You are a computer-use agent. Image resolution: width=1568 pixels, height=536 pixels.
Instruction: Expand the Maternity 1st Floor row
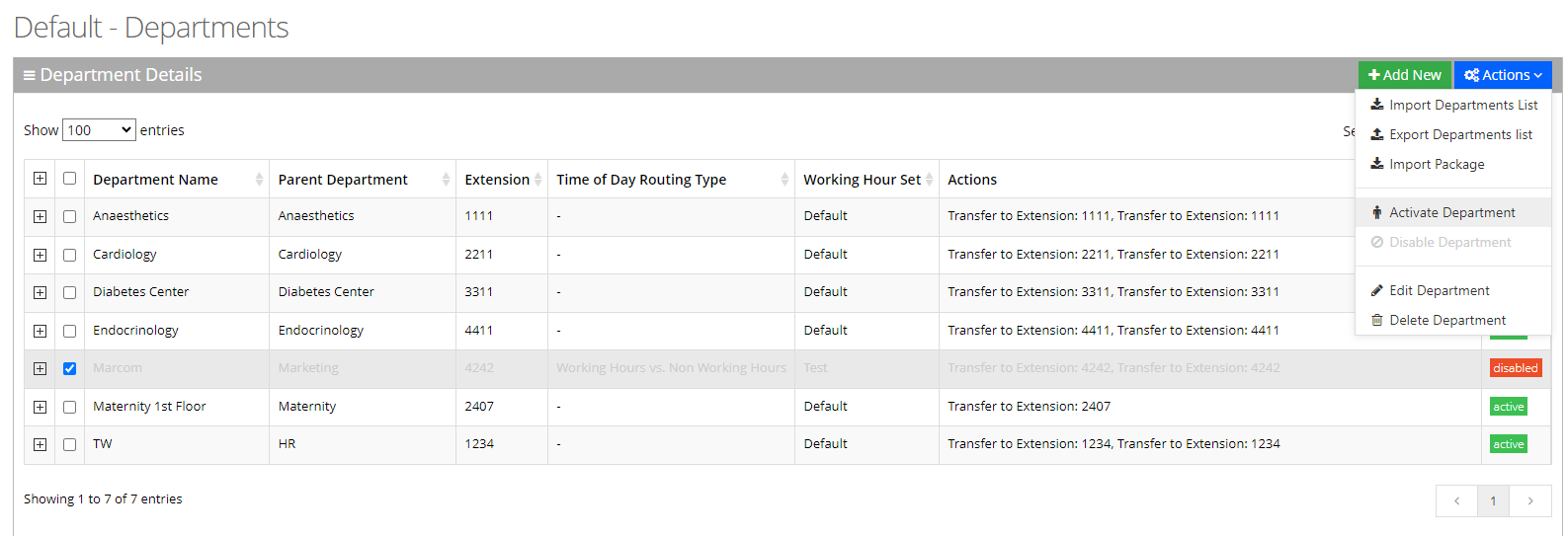point(40,407)
